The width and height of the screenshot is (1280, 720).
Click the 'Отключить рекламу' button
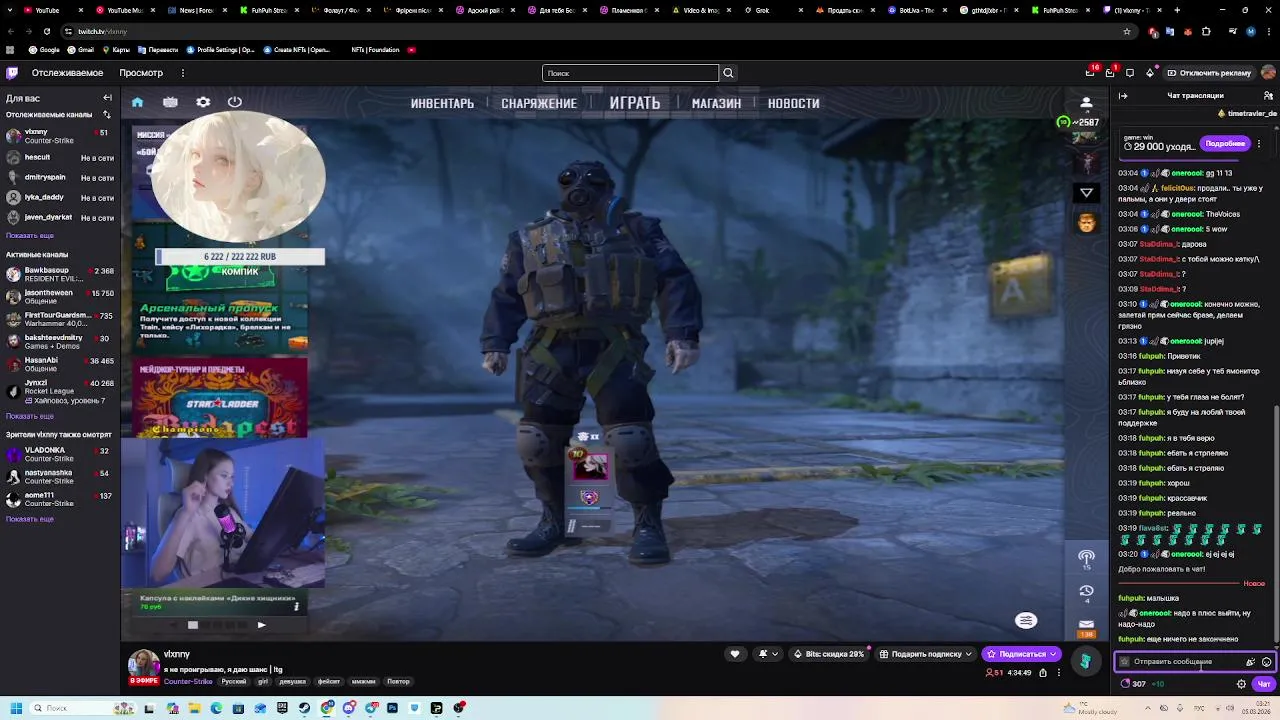click(x=1207, y=73)
